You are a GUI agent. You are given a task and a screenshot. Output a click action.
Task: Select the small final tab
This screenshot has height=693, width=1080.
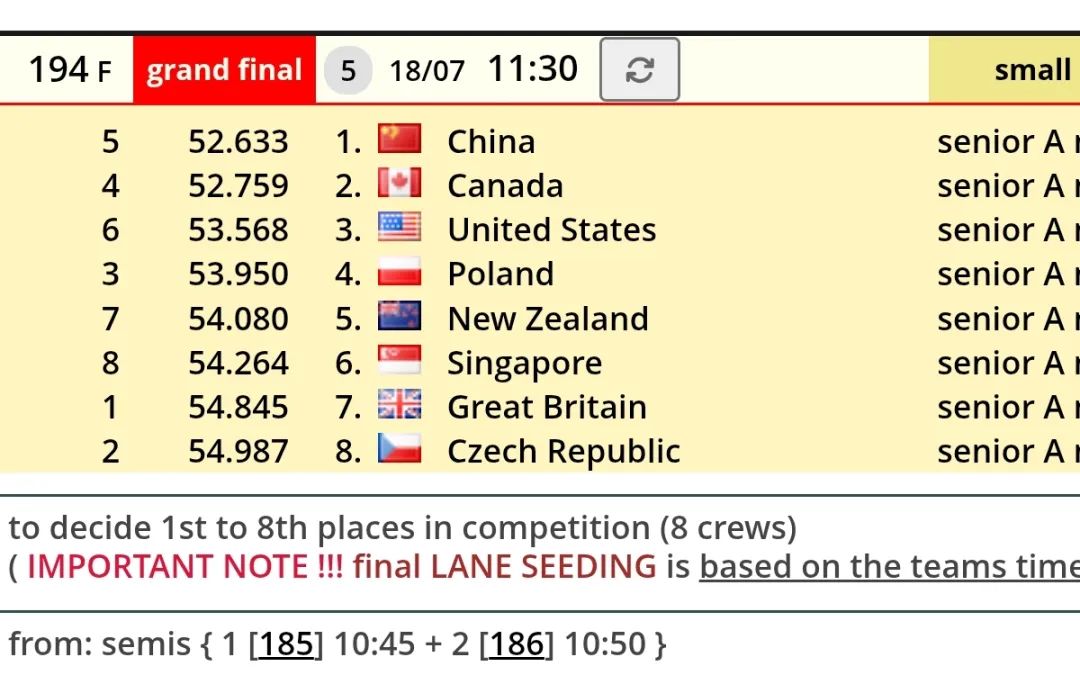[1004, 70]
